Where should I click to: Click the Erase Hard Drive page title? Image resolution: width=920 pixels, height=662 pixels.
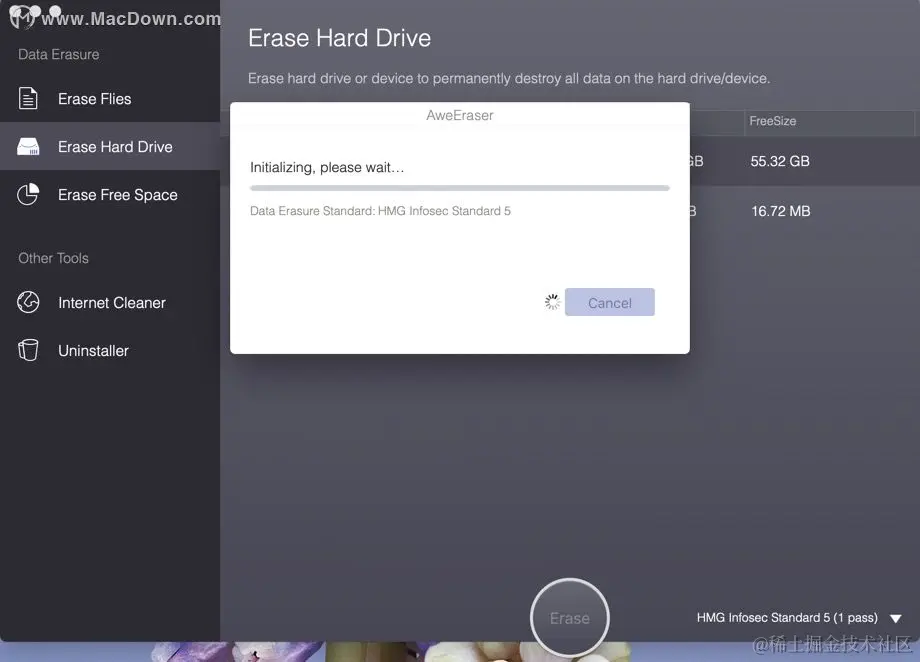(x=339, y=38)
